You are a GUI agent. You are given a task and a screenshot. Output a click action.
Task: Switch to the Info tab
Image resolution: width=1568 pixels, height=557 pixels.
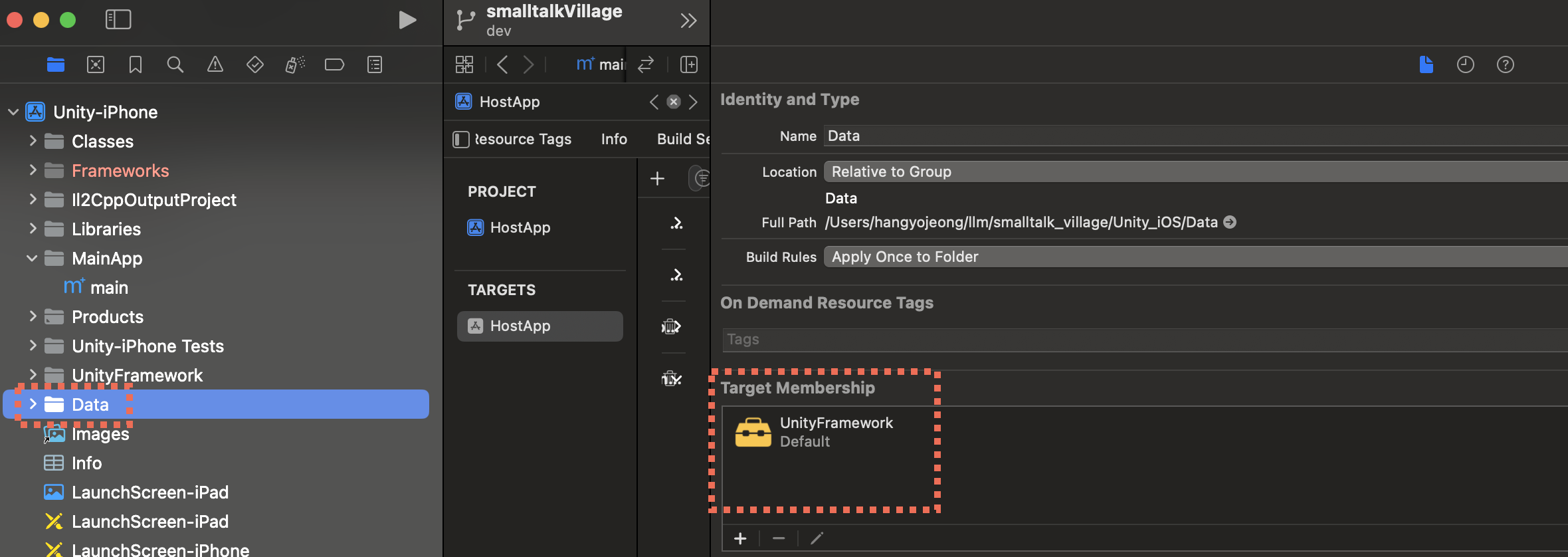pos(614,139)
